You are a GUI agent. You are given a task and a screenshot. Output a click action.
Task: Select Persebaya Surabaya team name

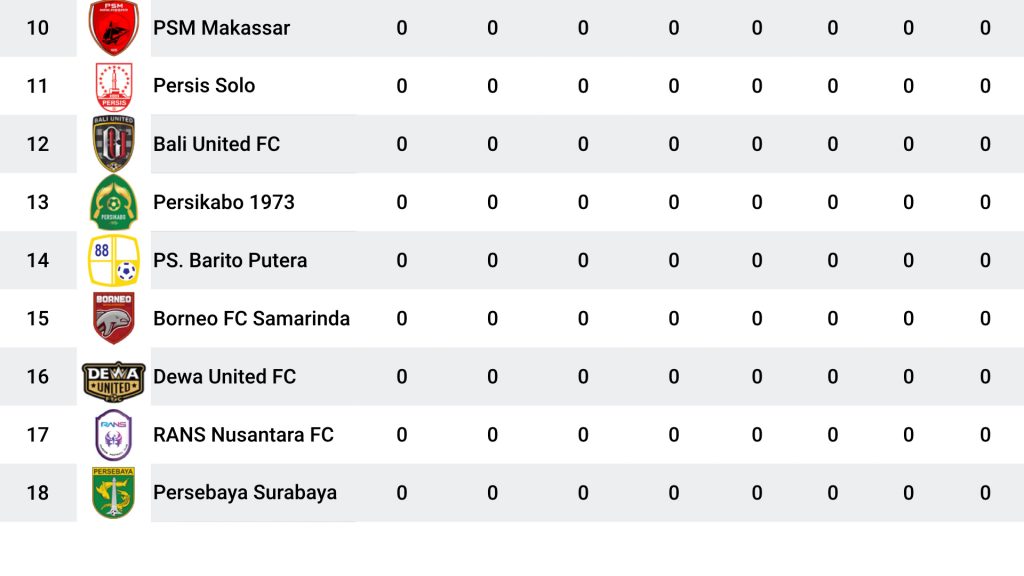pyautogui.click(x=245, y=492)
